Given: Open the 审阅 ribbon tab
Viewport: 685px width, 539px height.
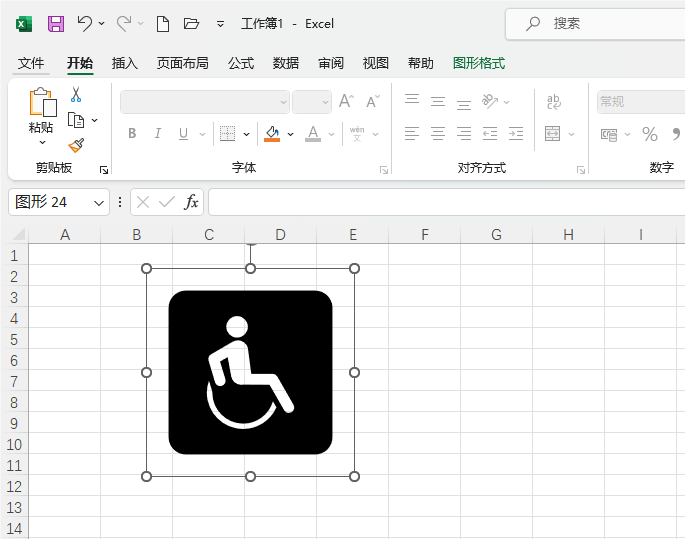Looking at the screenshot, I should coord(331,63).
